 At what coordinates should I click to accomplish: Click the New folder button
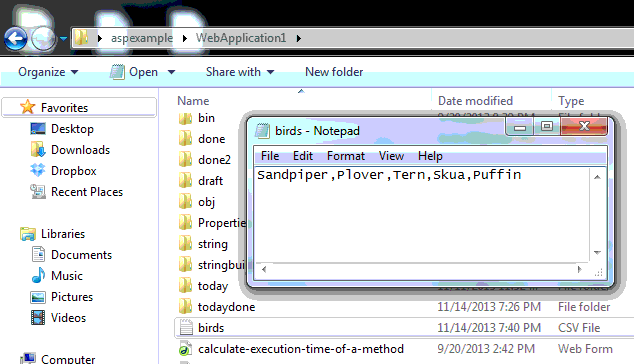click(334, 72)
